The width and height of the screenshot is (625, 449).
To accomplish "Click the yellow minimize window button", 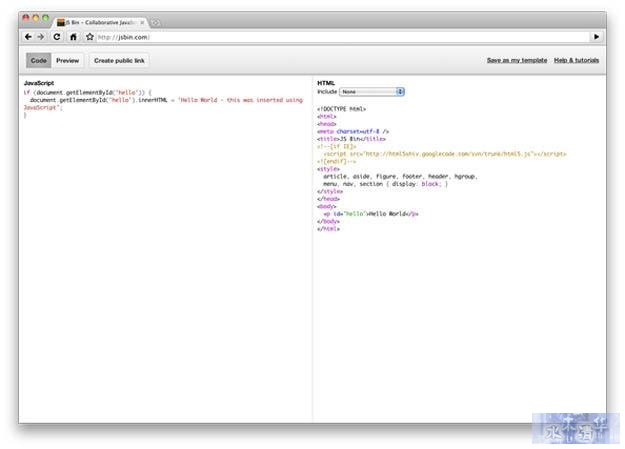I will [x=35, y=18].
